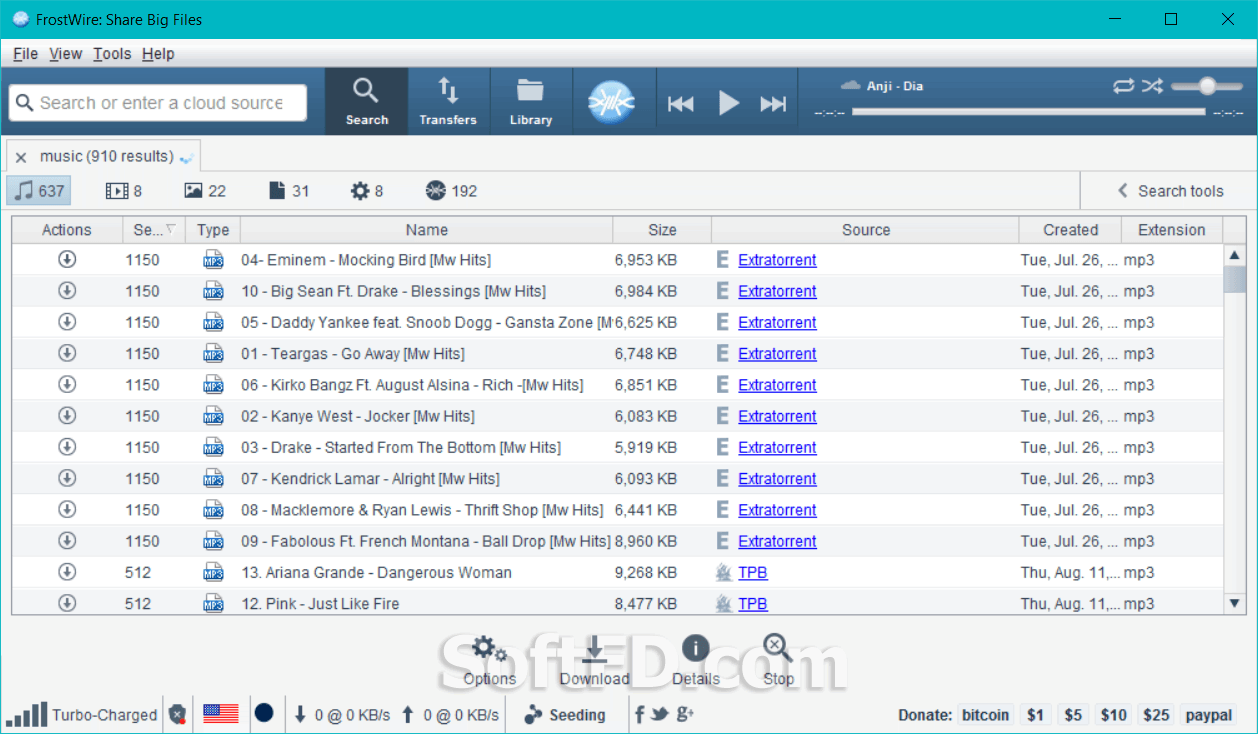This screenshot has width=1258, height=734.
Task: Download Daddy Yankee - Gansta Zone via action icon
Action: [67, 321]
